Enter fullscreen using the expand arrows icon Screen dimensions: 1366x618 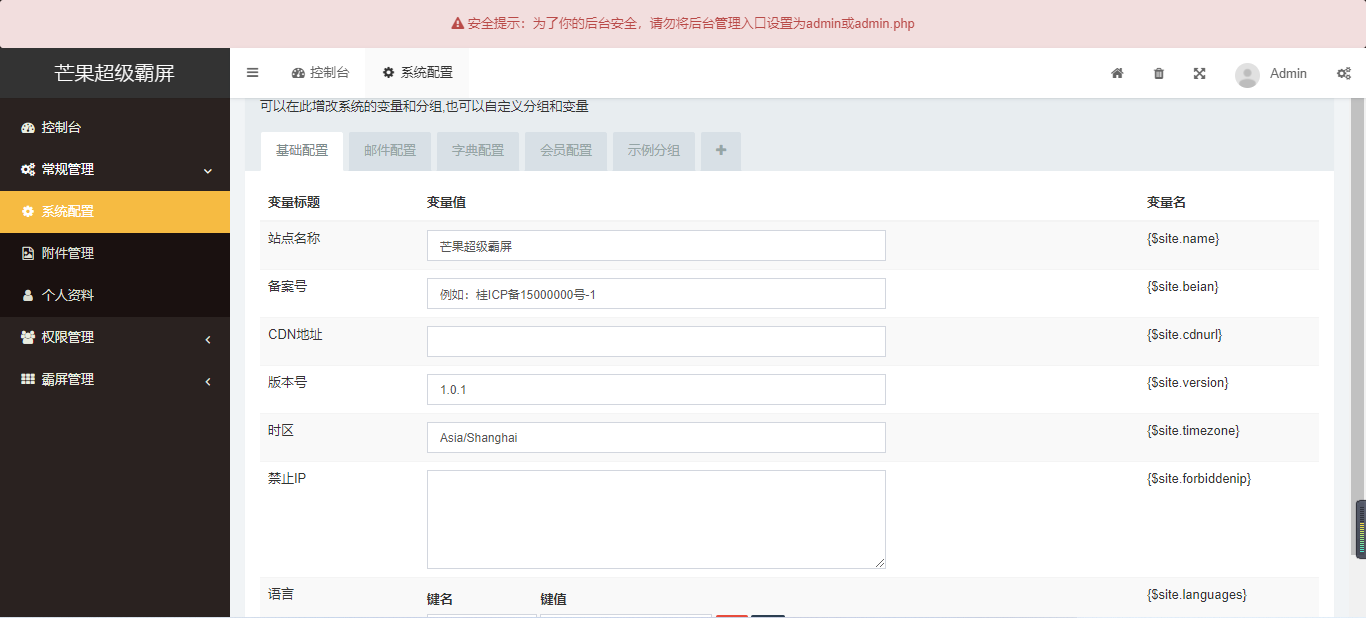click(x=1199, y=73)
